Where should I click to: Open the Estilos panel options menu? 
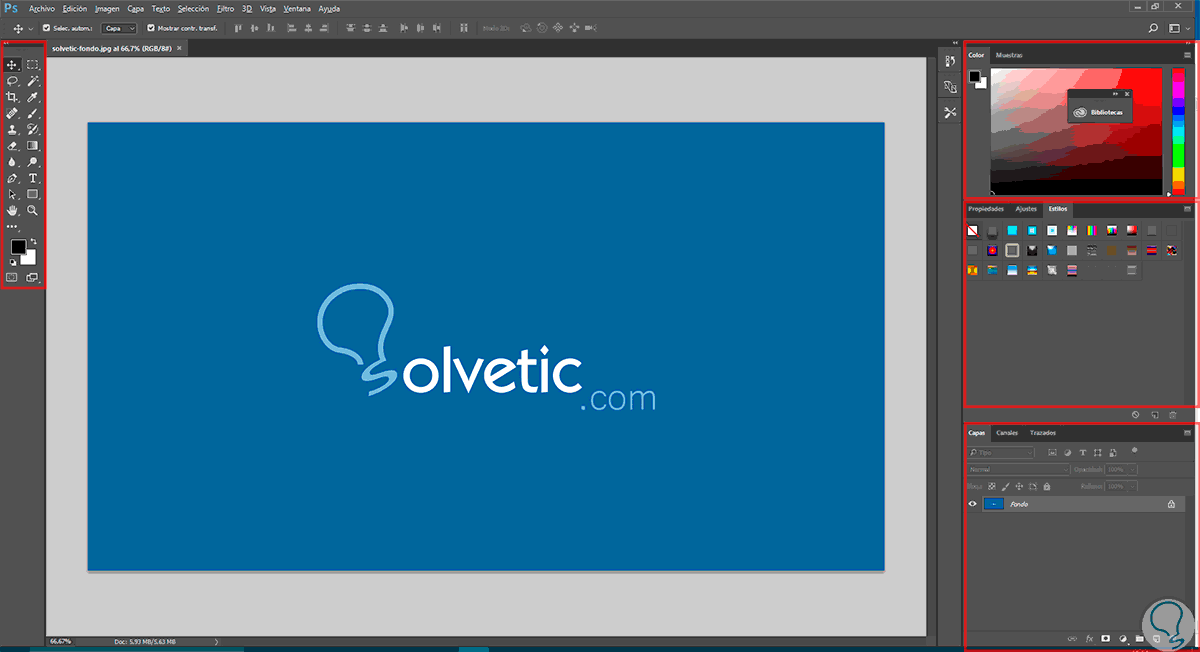pyautogui.click(x=1187, y=209)
